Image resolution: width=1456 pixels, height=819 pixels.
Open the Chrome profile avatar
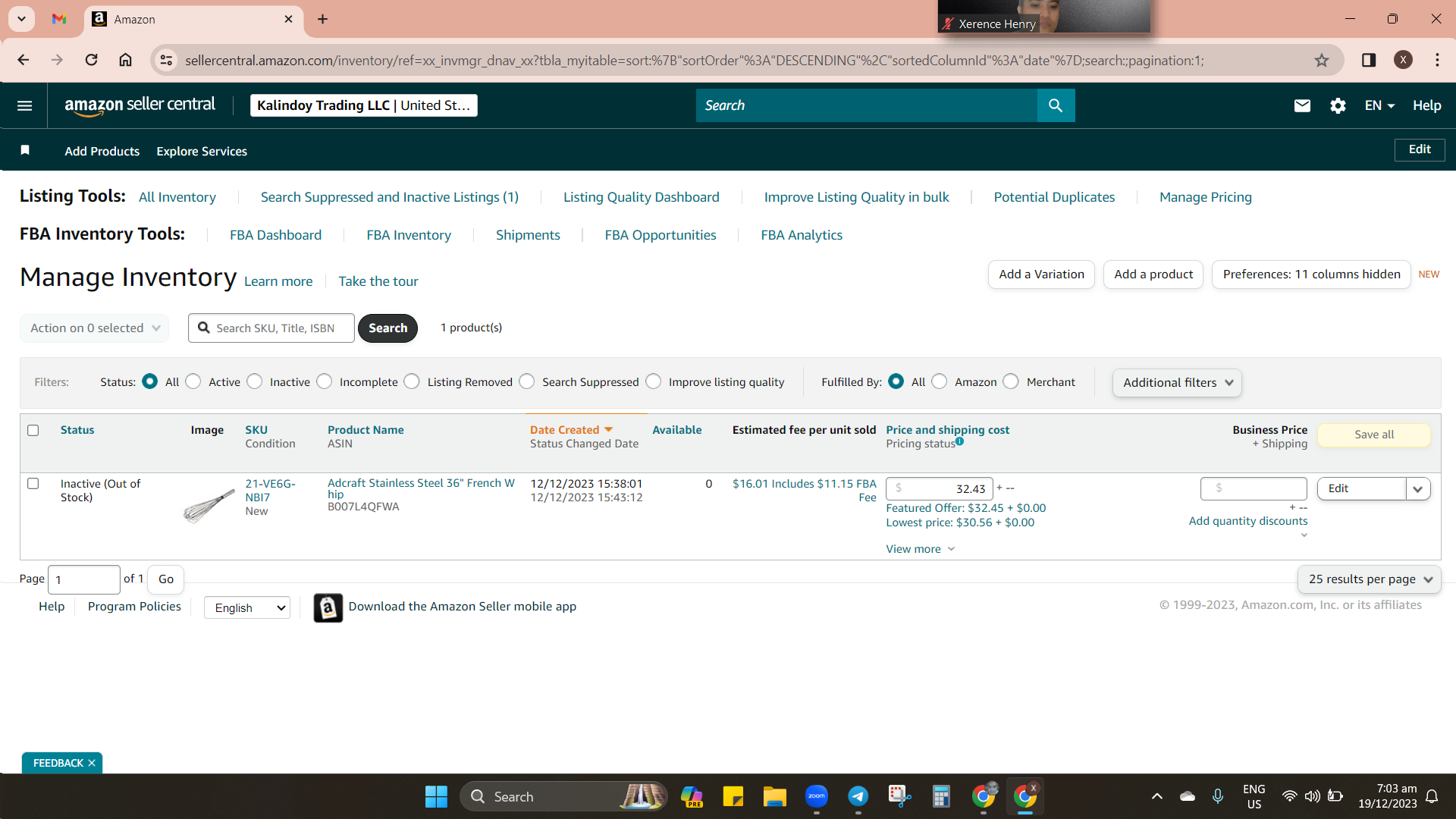click(1403, 60)
